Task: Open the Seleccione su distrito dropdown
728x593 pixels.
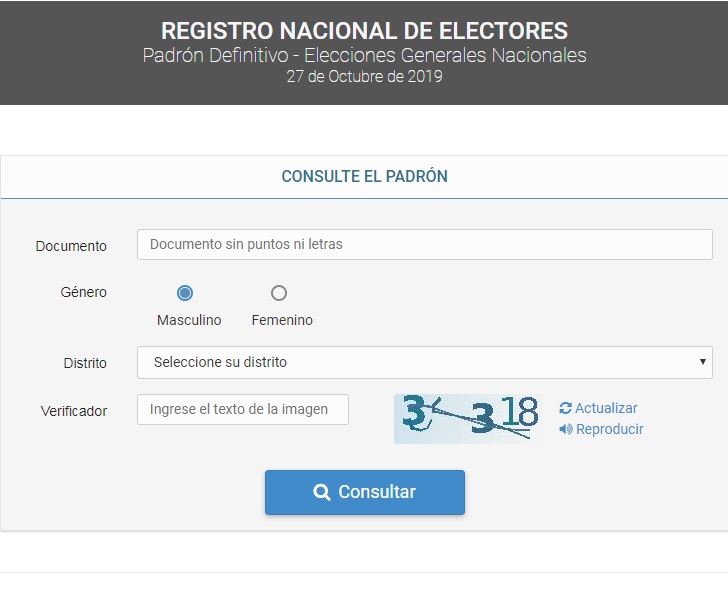Action: click(x=424, y=362)
